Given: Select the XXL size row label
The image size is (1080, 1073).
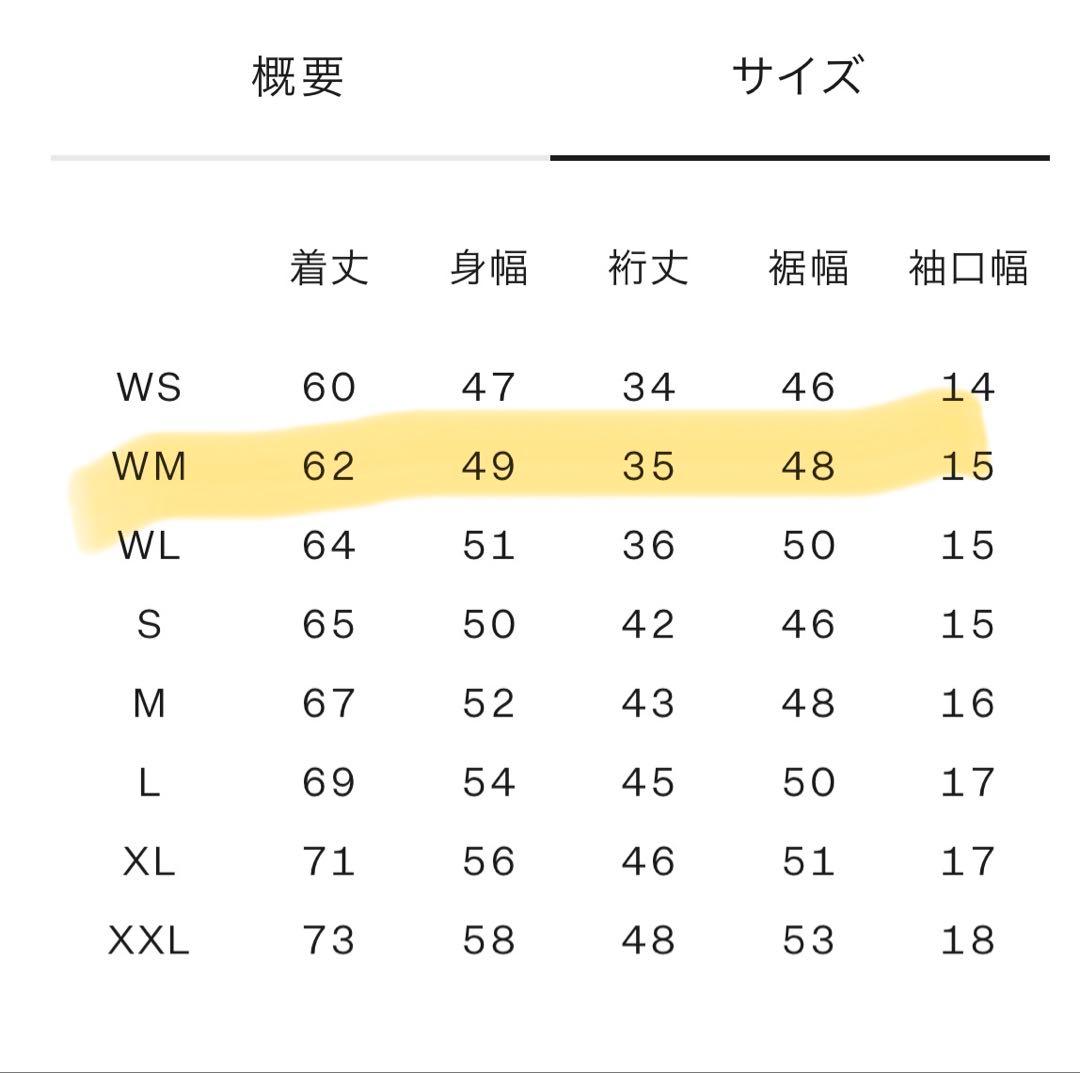Looking at the screenshot, I should pos(149,940).
